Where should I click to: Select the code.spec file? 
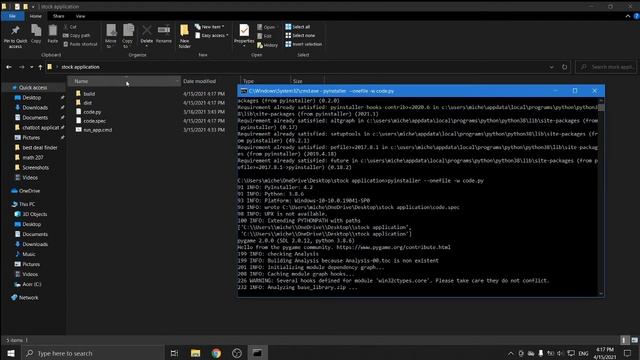pos(94,121)
